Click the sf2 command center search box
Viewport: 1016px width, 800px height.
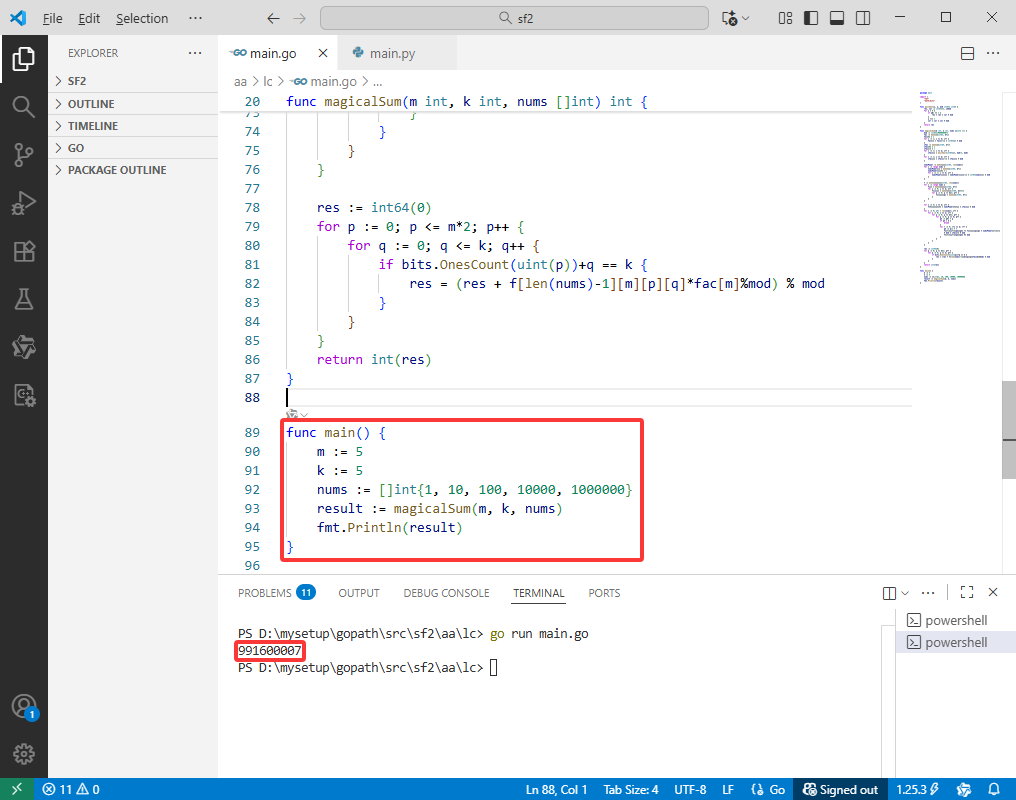[514, 18]
